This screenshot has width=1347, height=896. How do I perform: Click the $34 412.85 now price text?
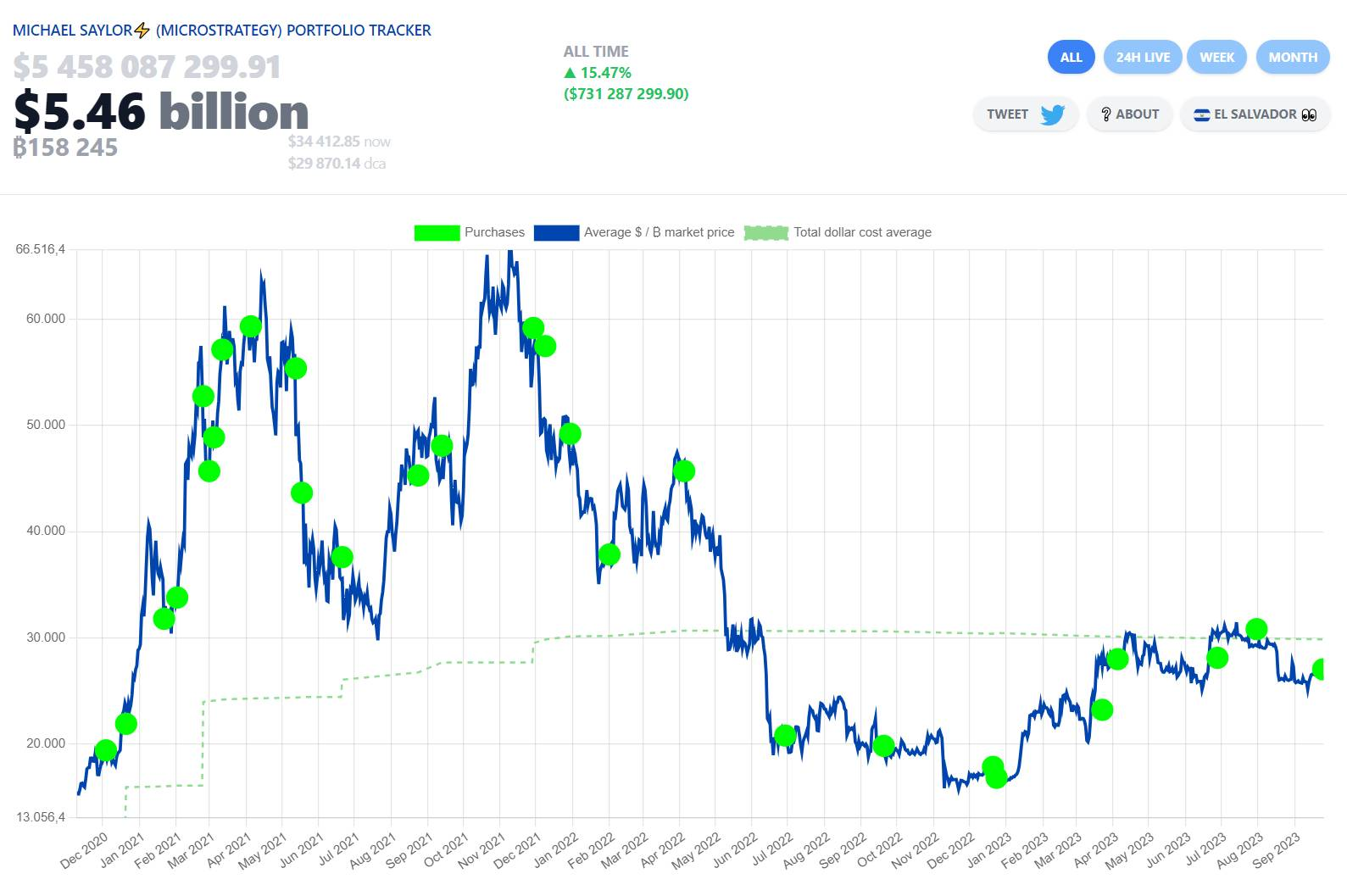339,142
